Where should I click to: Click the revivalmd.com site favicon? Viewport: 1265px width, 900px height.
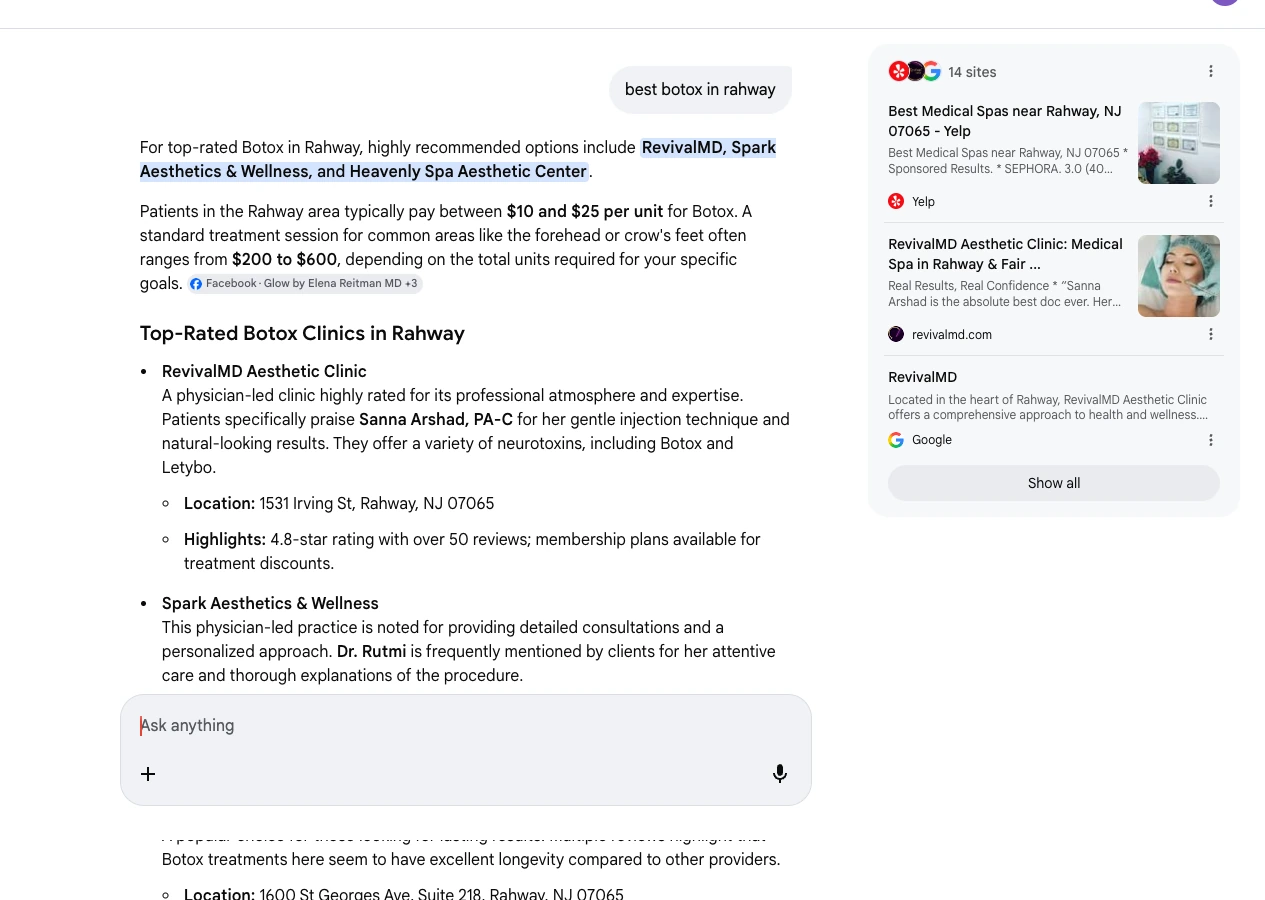tap(896, 334)
